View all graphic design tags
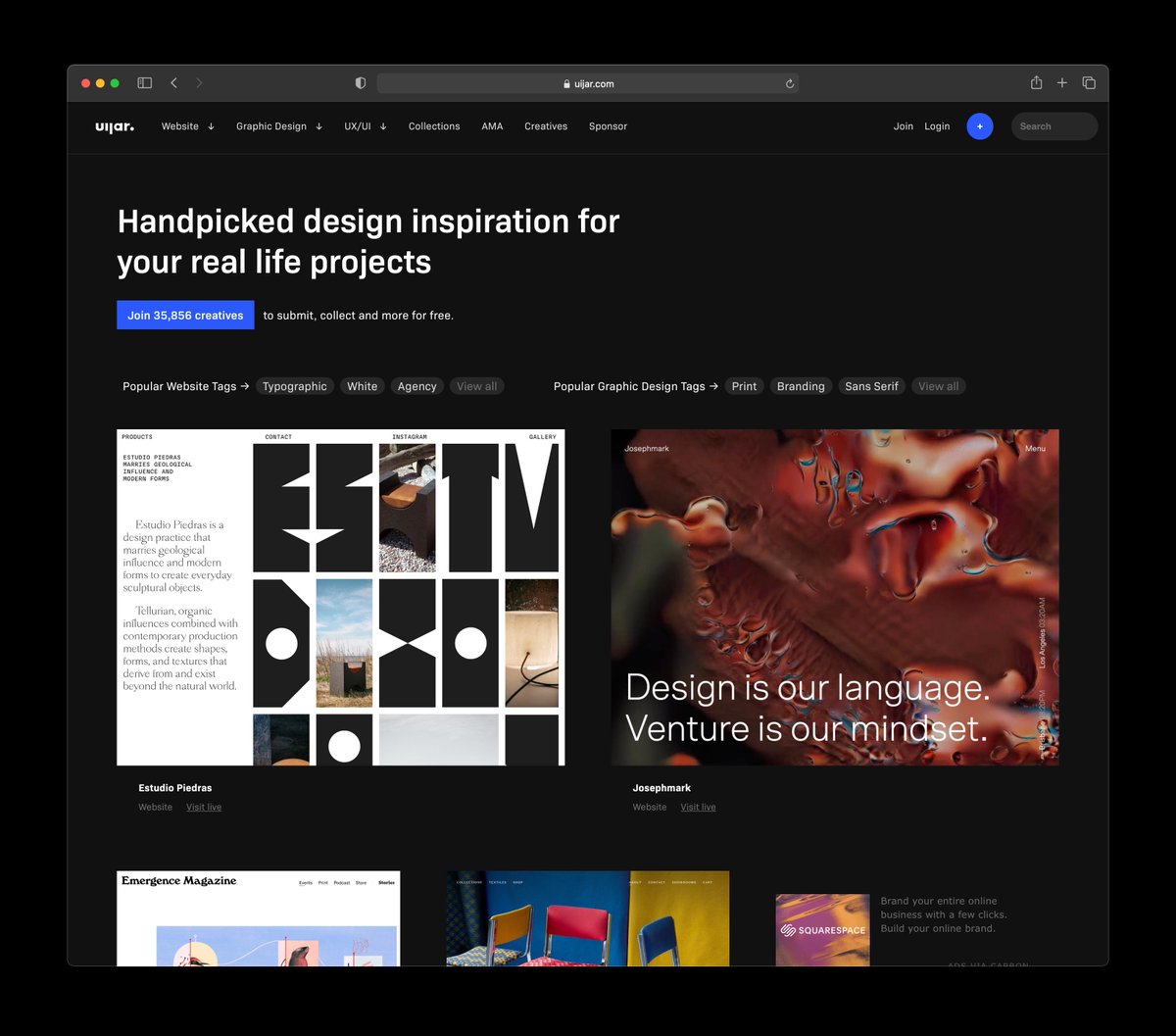 coord(938,386)
